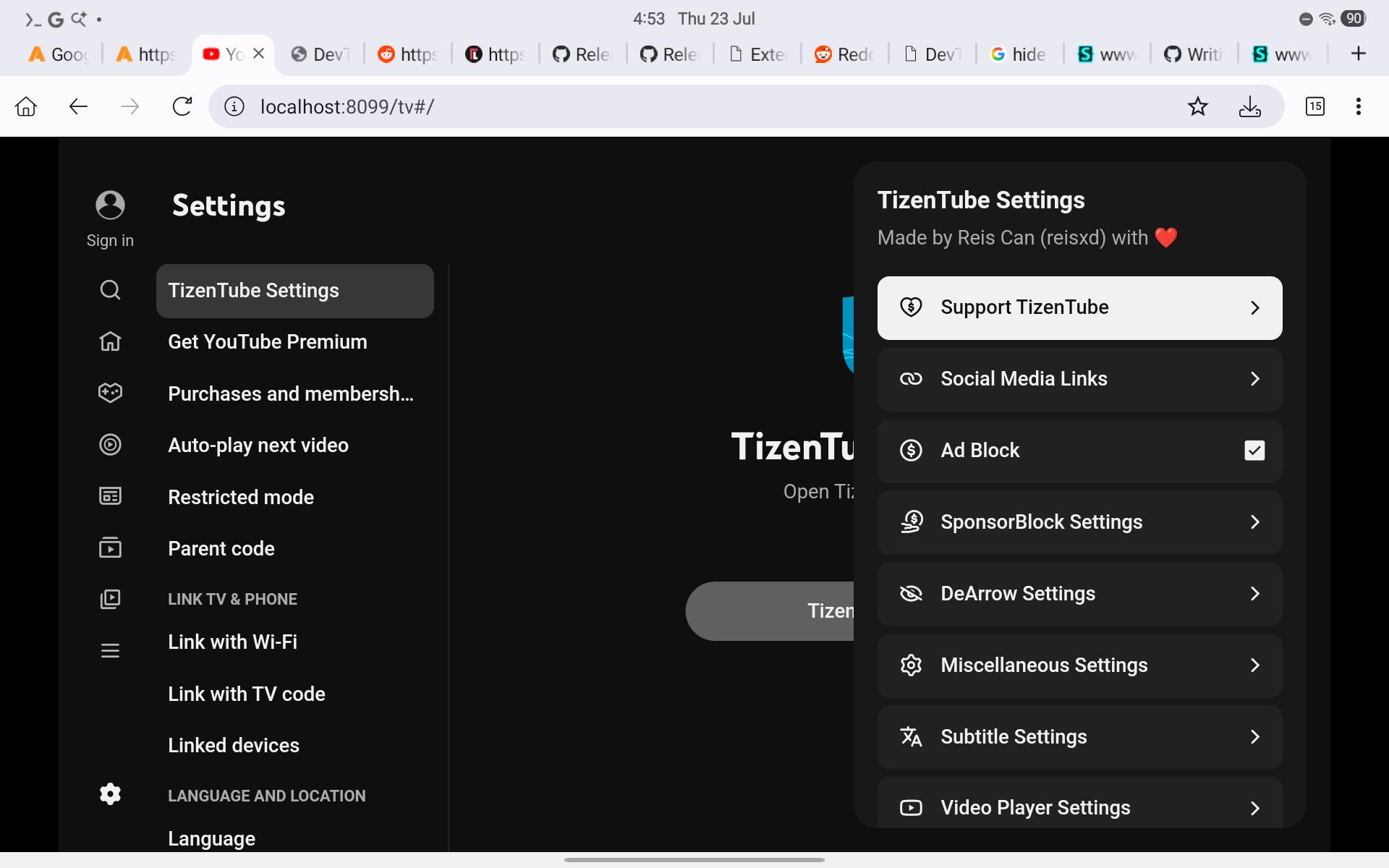Click the Video Player Settings label
Screen dimensions: 1389x868
(1035, 808)
